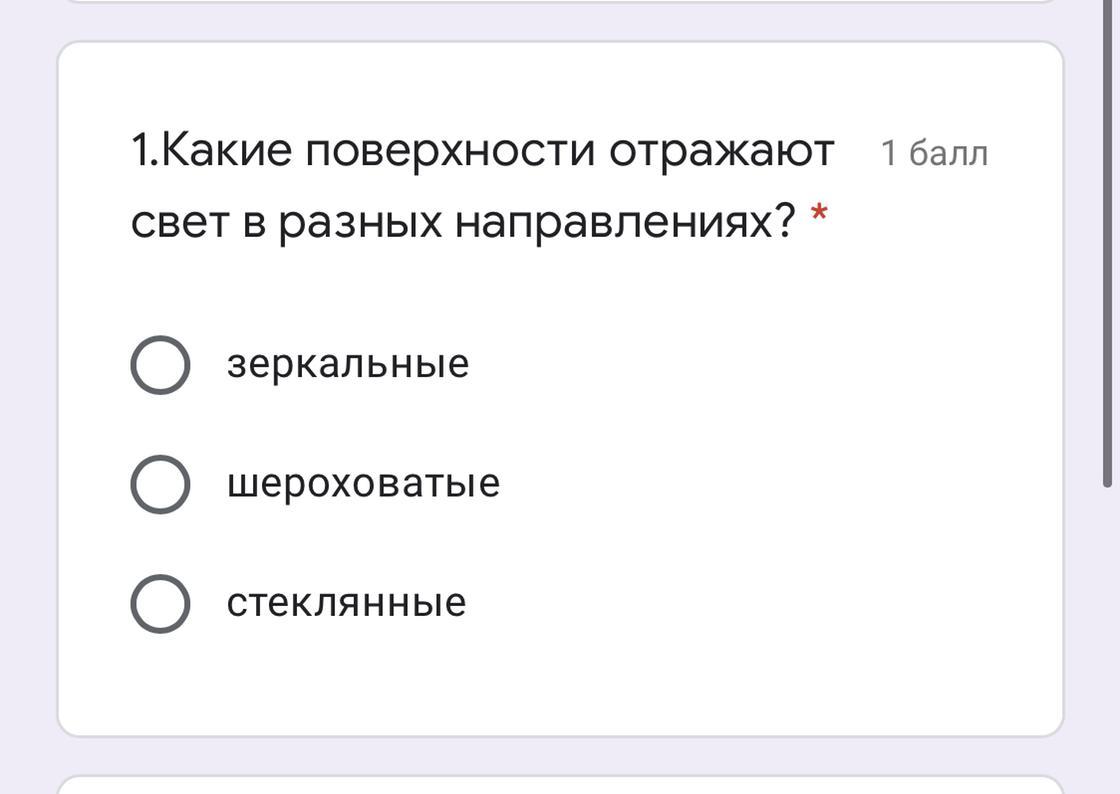
Task: Click empty space right of «зеркальные» option
Action: tap(764, 365)
